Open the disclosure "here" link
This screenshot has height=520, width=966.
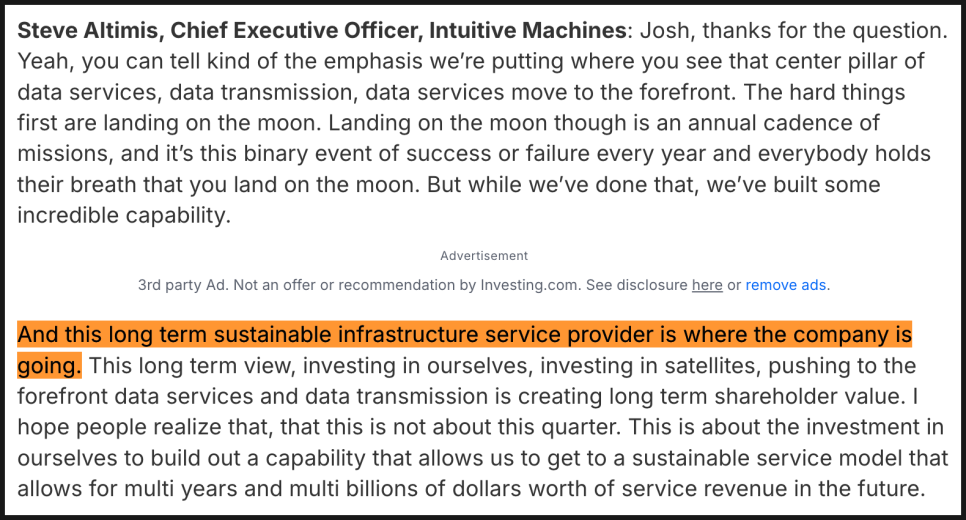(707, 285)
